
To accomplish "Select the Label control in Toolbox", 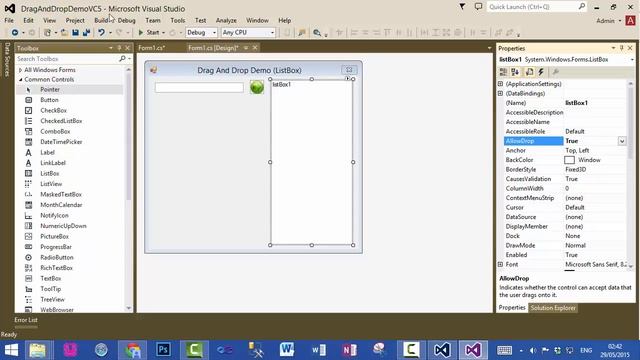I will (47, 153).
